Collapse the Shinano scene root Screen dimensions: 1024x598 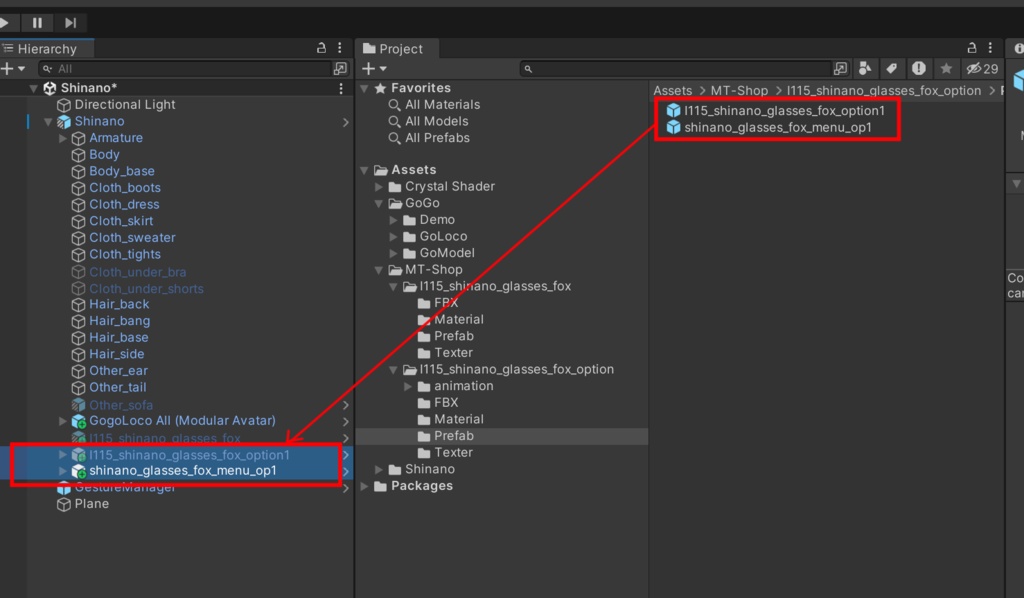[x=33, y=88]
